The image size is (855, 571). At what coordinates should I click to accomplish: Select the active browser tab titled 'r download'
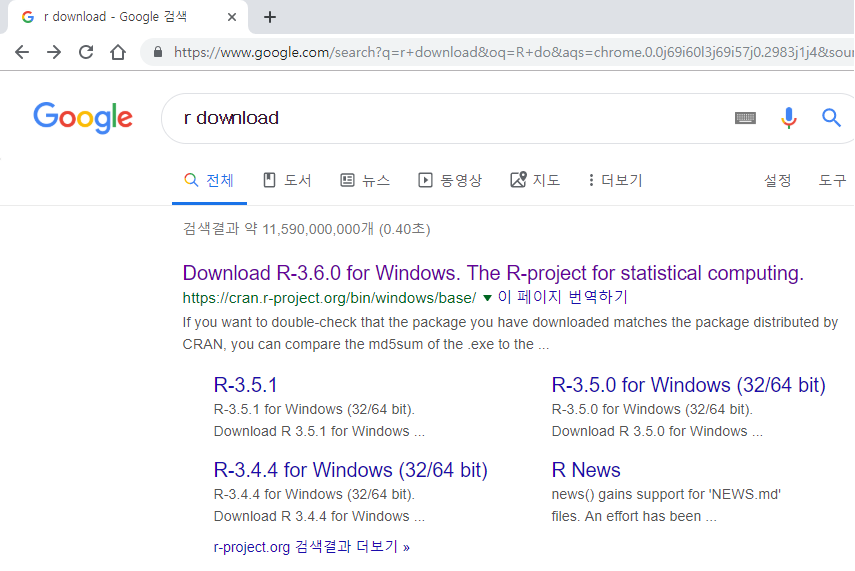click(x=128, y=17)
